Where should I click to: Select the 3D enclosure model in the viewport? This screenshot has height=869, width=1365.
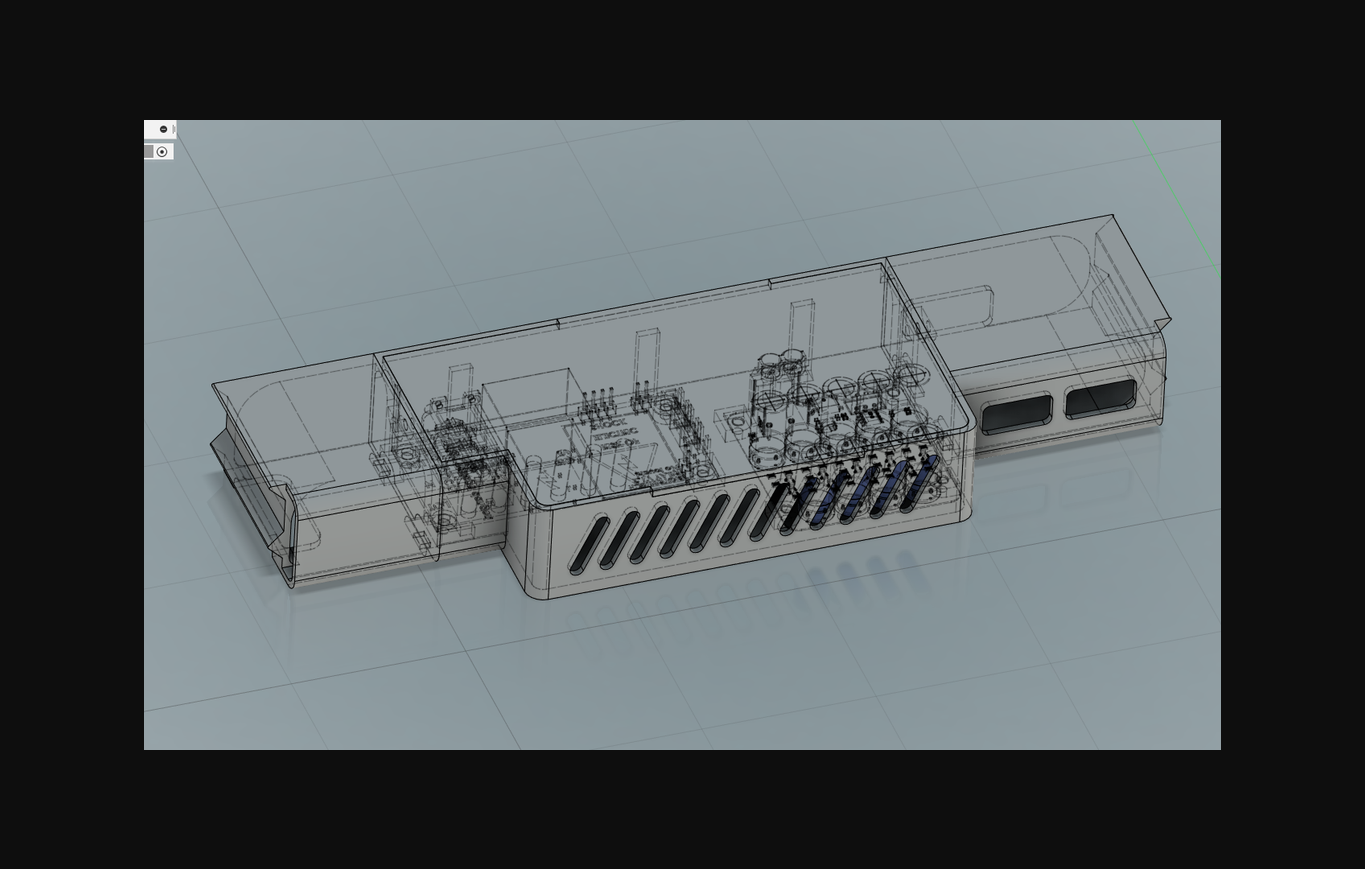point(690,408)
